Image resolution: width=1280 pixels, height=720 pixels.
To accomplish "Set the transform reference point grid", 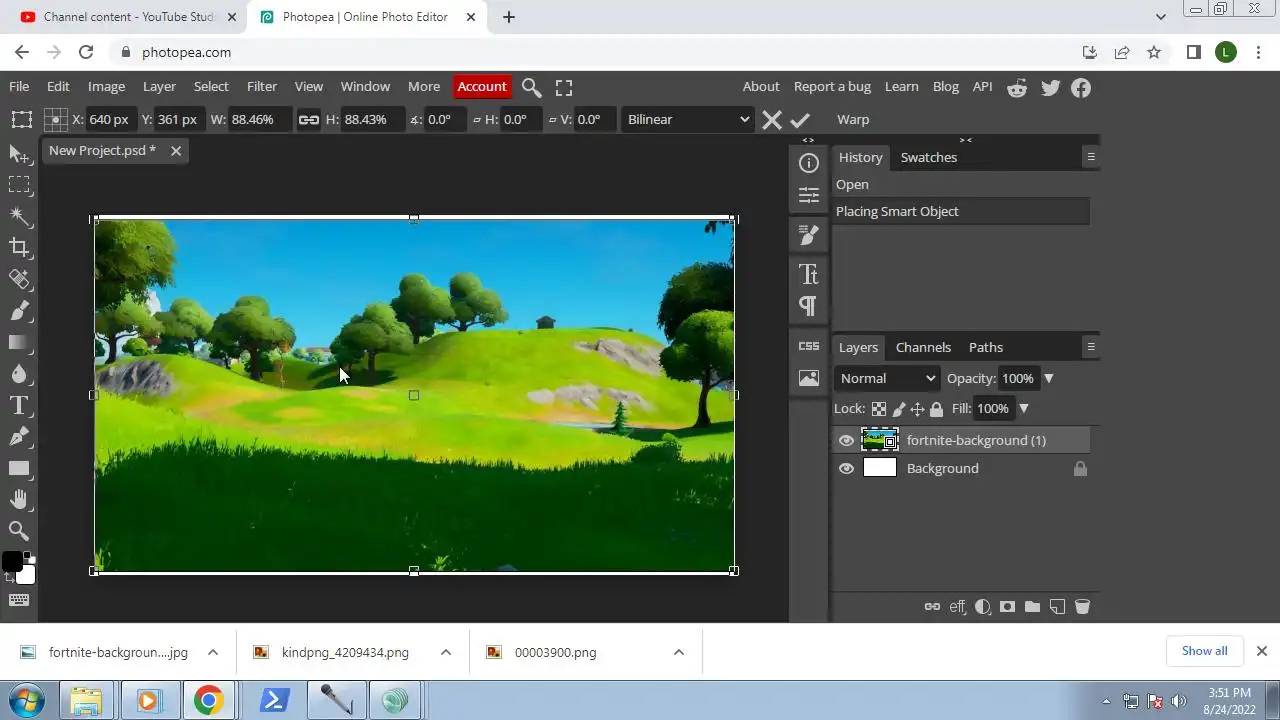I will [x=57, y=120].
